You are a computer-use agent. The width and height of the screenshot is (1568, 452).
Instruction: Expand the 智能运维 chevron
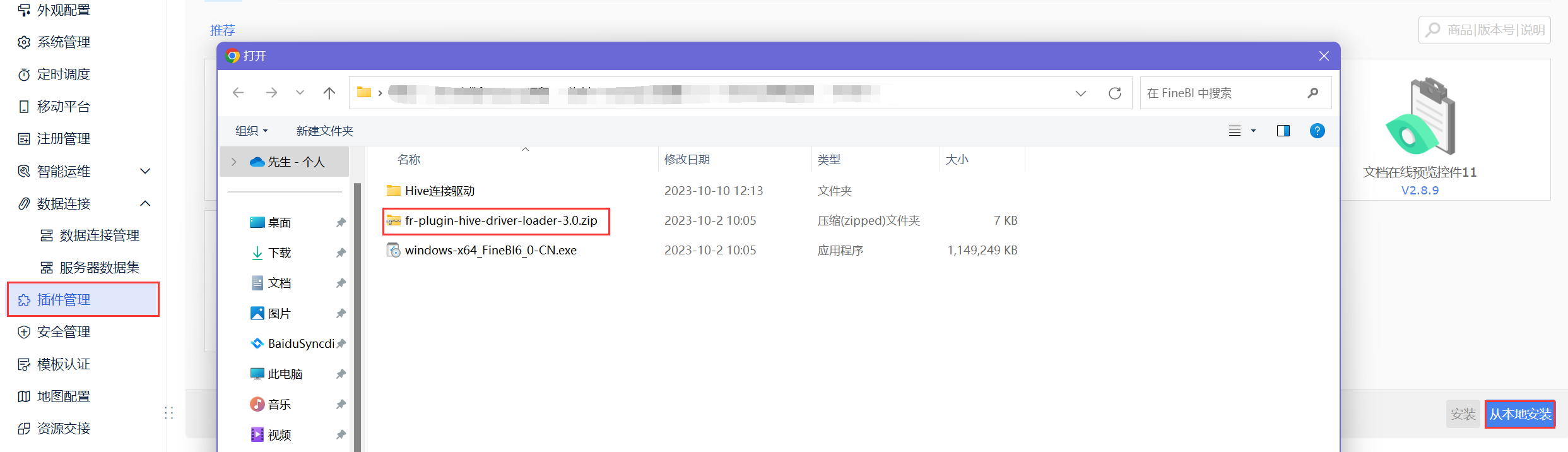pos(145,171)
